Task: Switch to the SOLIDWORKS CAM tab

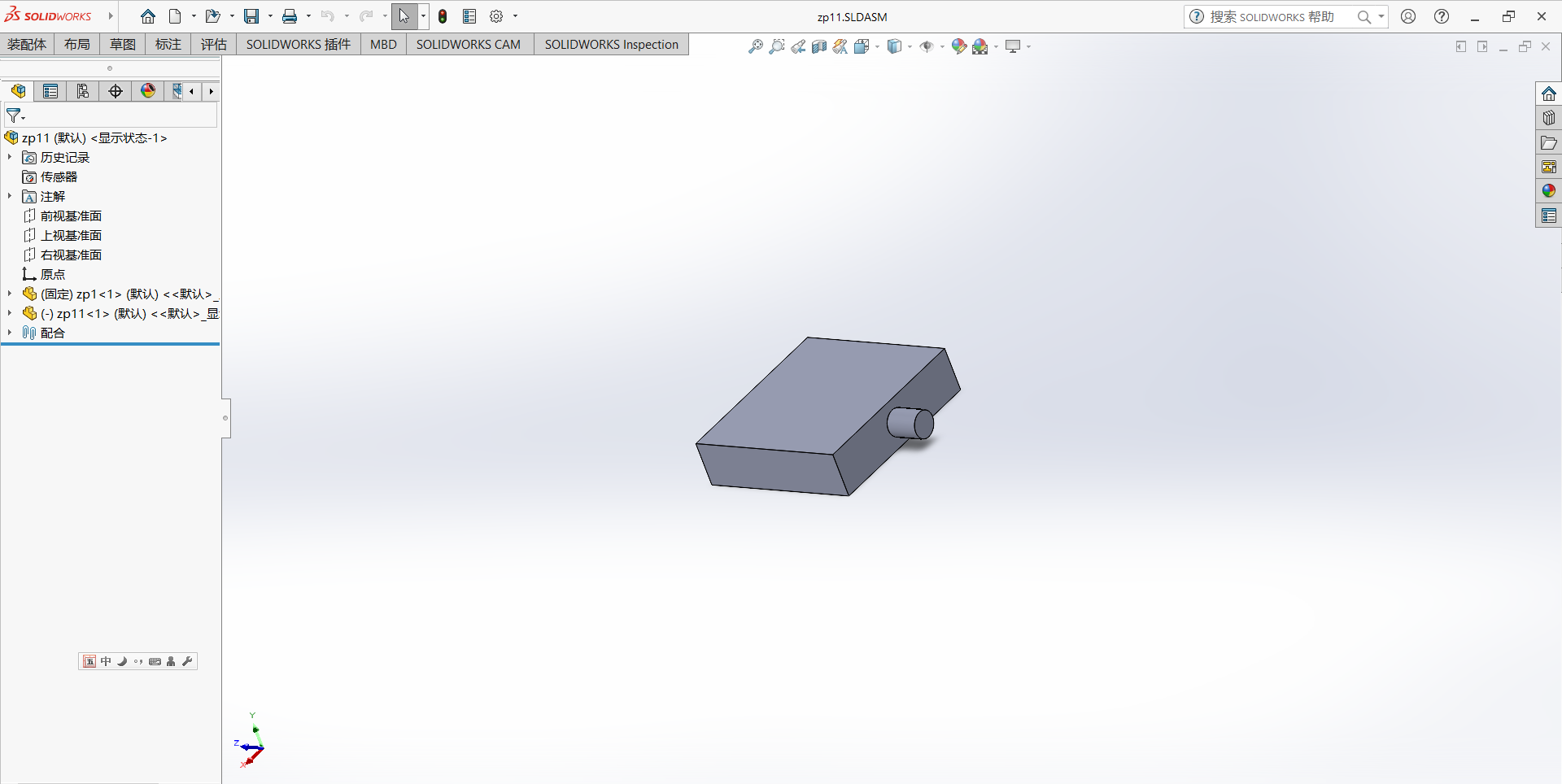Action: click(x=468, y=44)
